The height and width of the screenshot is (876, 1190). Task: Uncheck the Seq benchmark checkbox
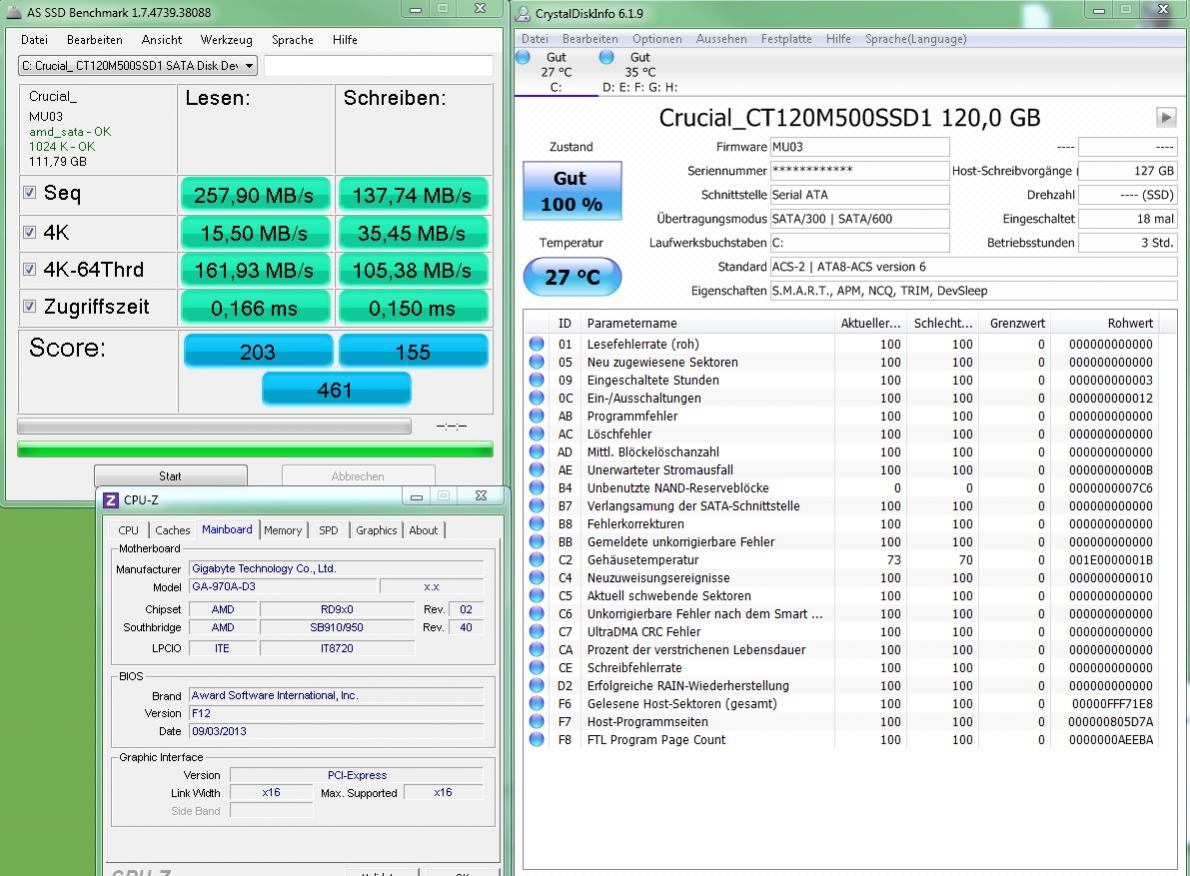click(29, 192)
